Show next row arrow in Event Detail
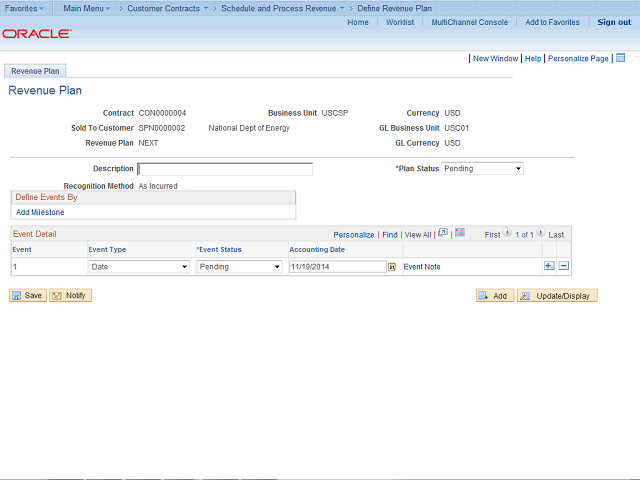 (x=540, y=233)
